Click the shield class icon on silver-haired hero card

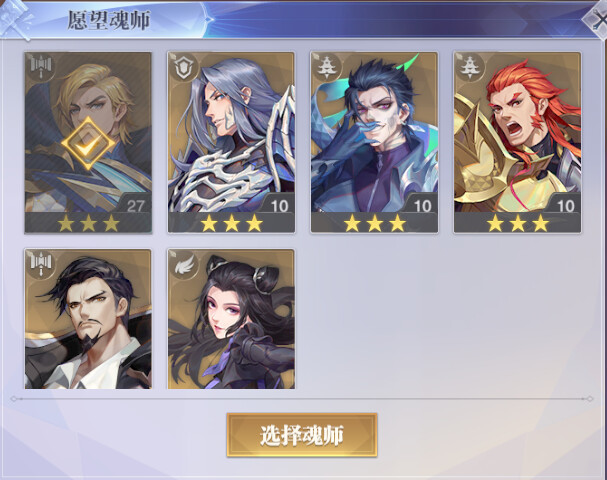(x=184, y=67)
